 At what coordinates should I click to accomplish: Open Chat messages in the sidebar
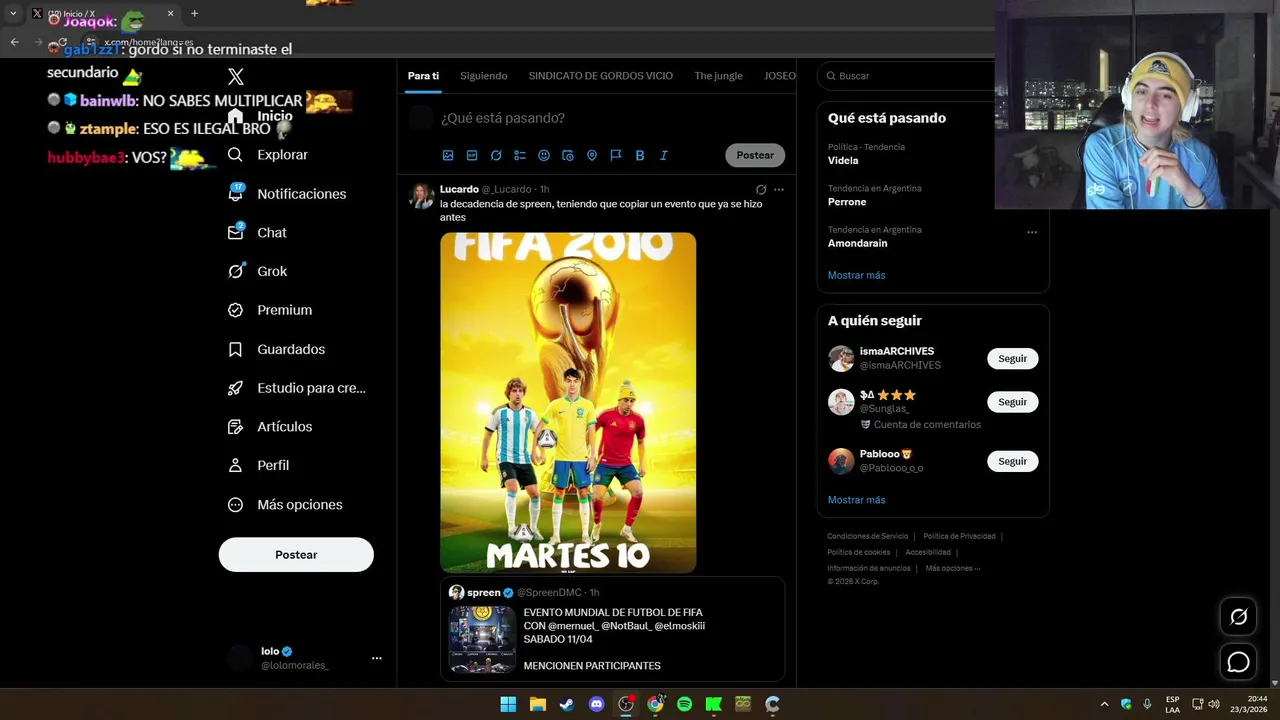click(x=257, y=233)
